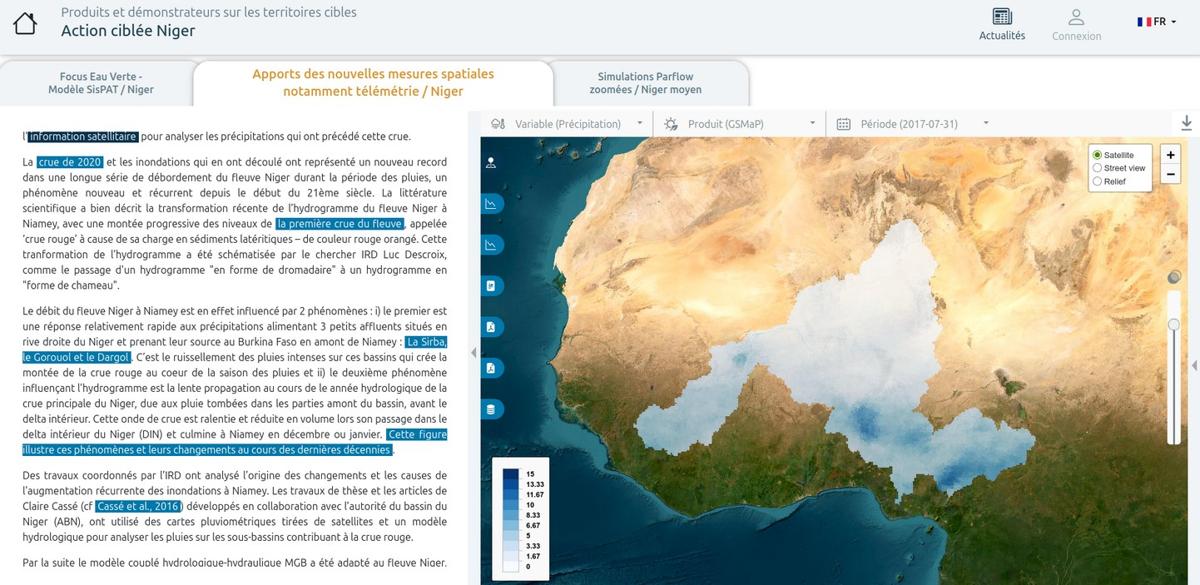Open the document note icon in map sidebar

point(491,286)
